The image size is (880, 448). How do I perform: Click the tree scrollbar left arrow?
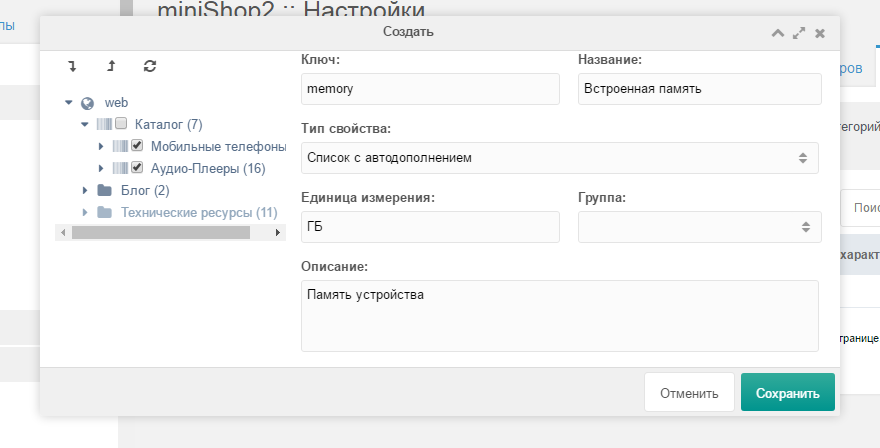[63, 232]
